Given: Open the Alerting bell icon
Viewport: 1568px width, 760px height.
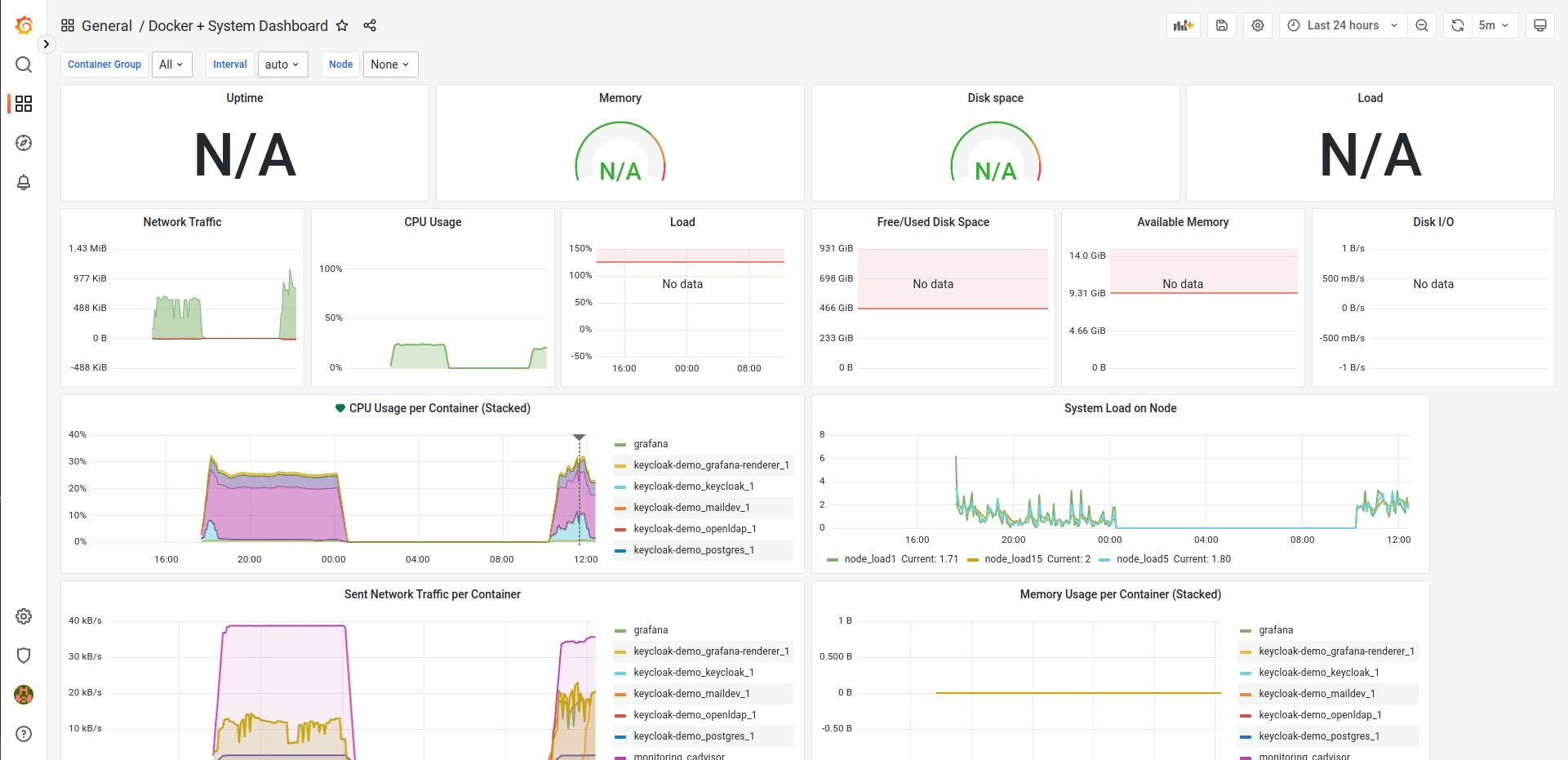Looking at the screenshot, I should (24, 182).
